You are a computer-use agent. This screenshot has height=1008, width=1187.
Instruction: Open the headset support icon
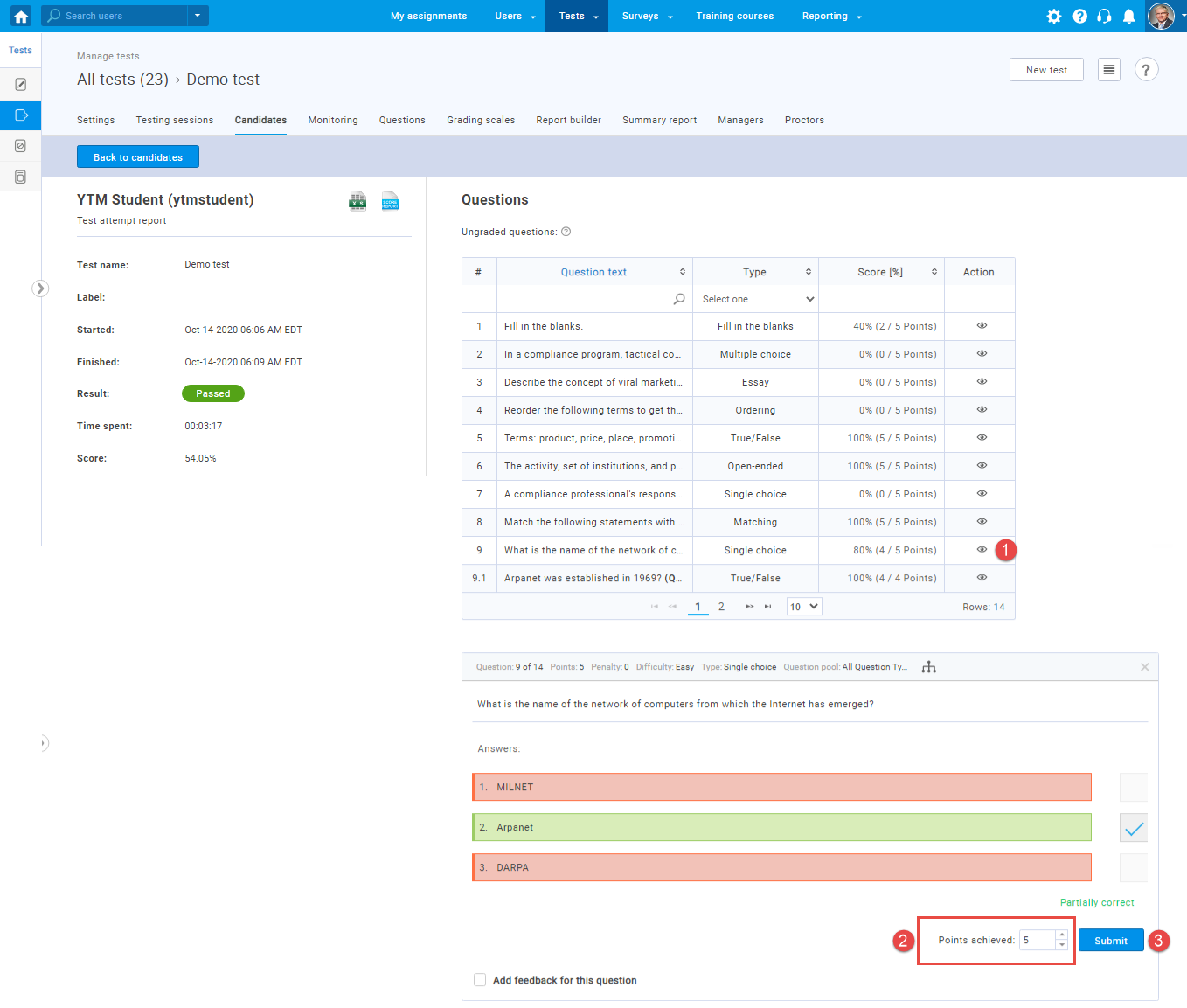click(x=1104, y=17)
